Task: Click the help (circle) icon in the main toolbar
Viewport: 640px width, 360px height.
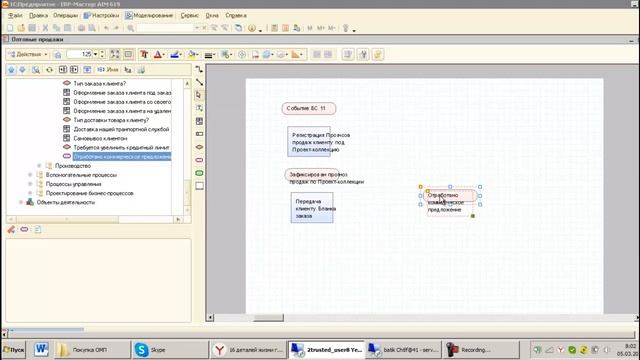Action: point(252,28)
